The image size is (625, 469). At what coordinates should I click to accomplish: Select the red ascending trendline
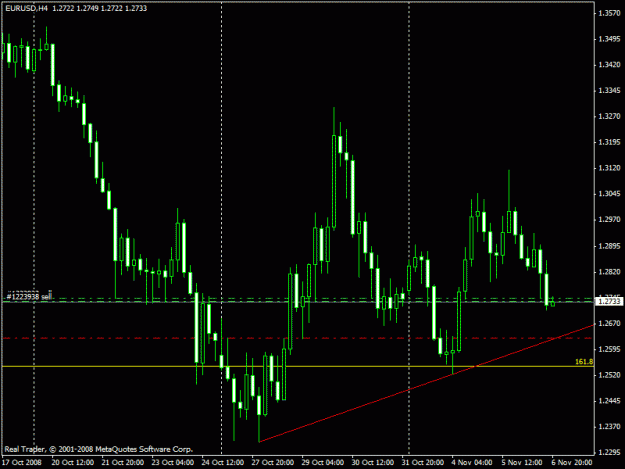[x=426, y=383]
